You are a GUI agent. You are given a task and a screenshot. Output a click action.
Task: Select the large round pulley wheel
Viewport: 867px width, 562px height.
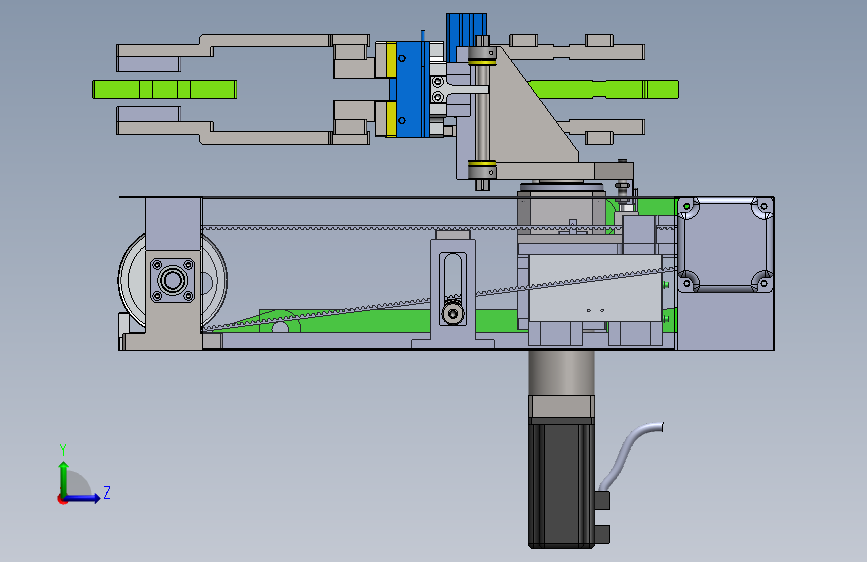(173, 280)
